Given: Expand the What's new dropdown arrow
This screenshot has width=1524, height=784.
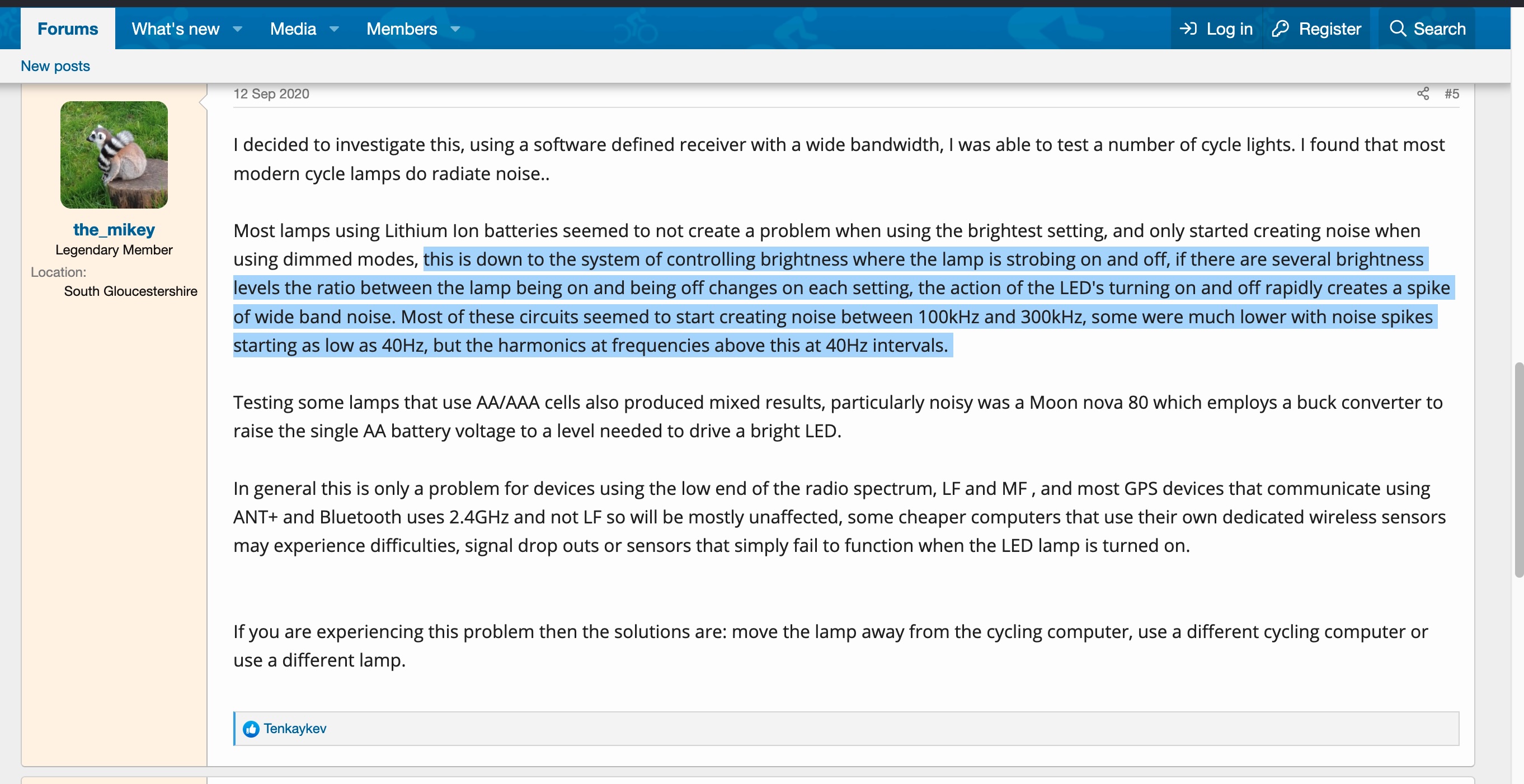Looking at the screenshot, I should pyautogui.click(x=238, y=29).
